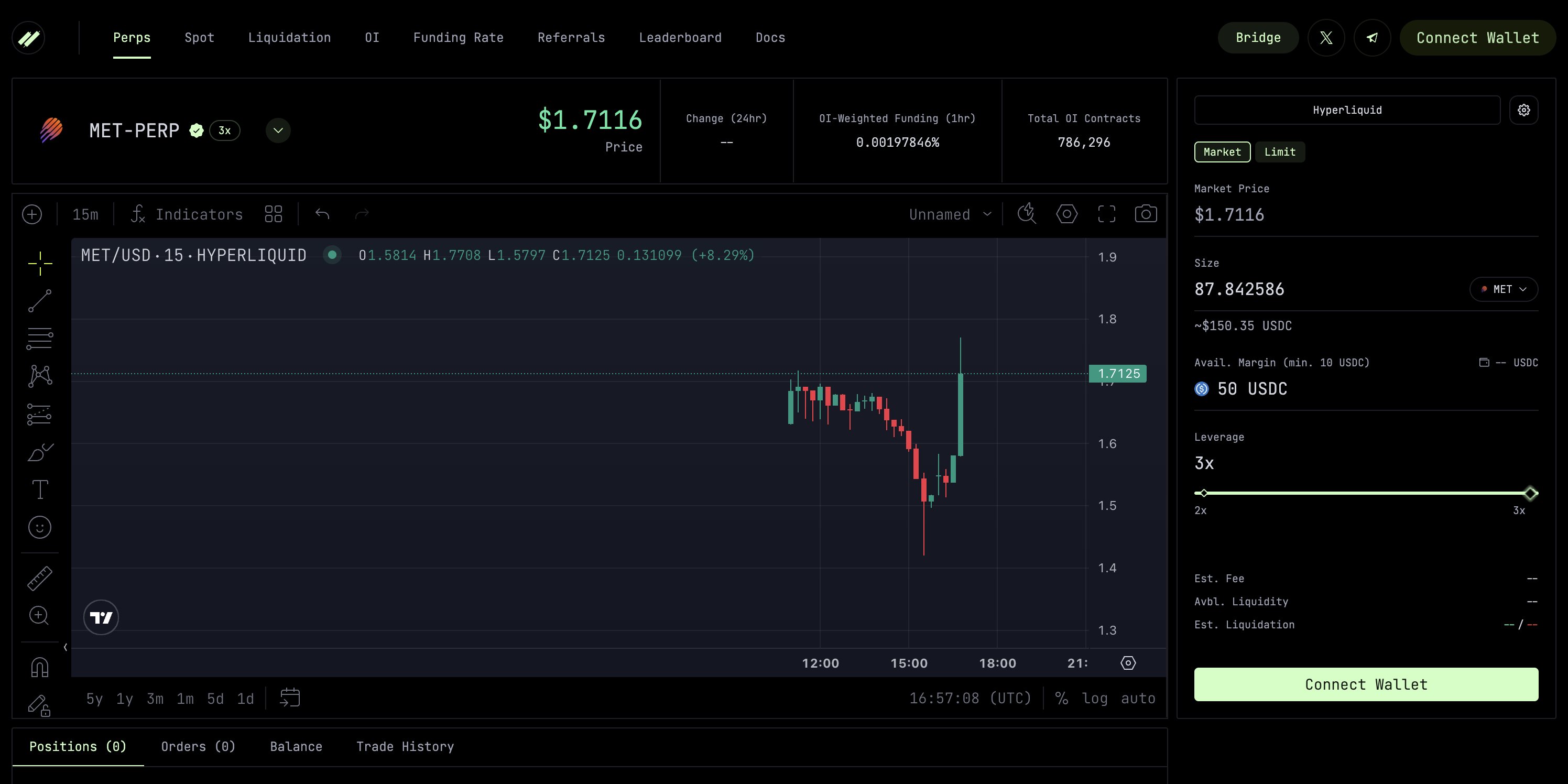Screen dimensions: 1568x784
Task: Pick the emoji sticker tool
Action: pyautogui.click(x=39, y=527)
